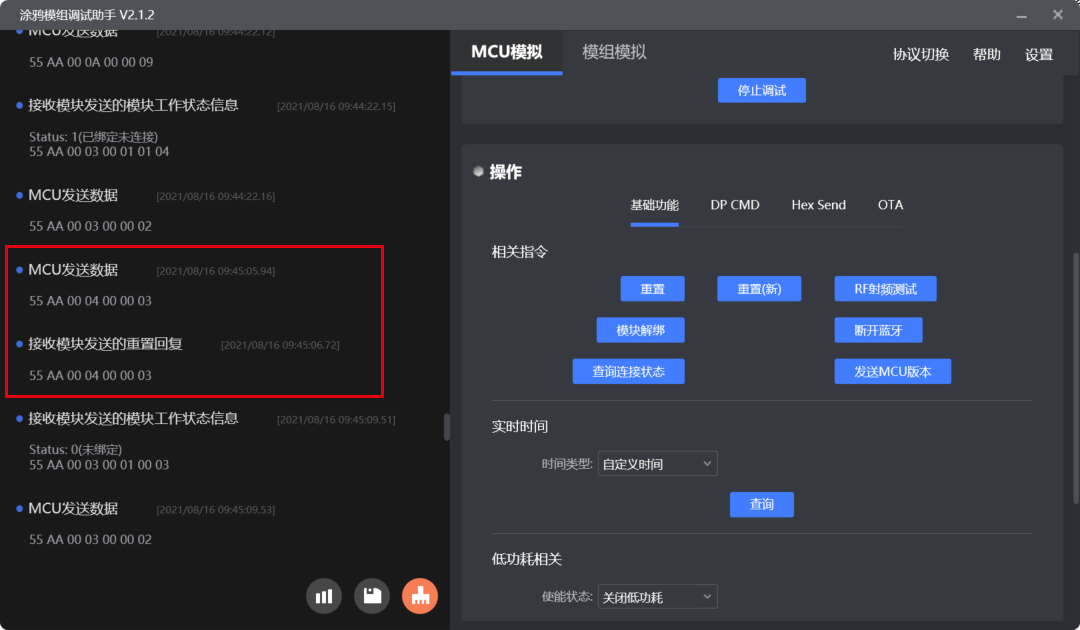The width and height of the screenshot is (1080, 630).
Task: Open the 协议切换 menu
Action: 921,54
